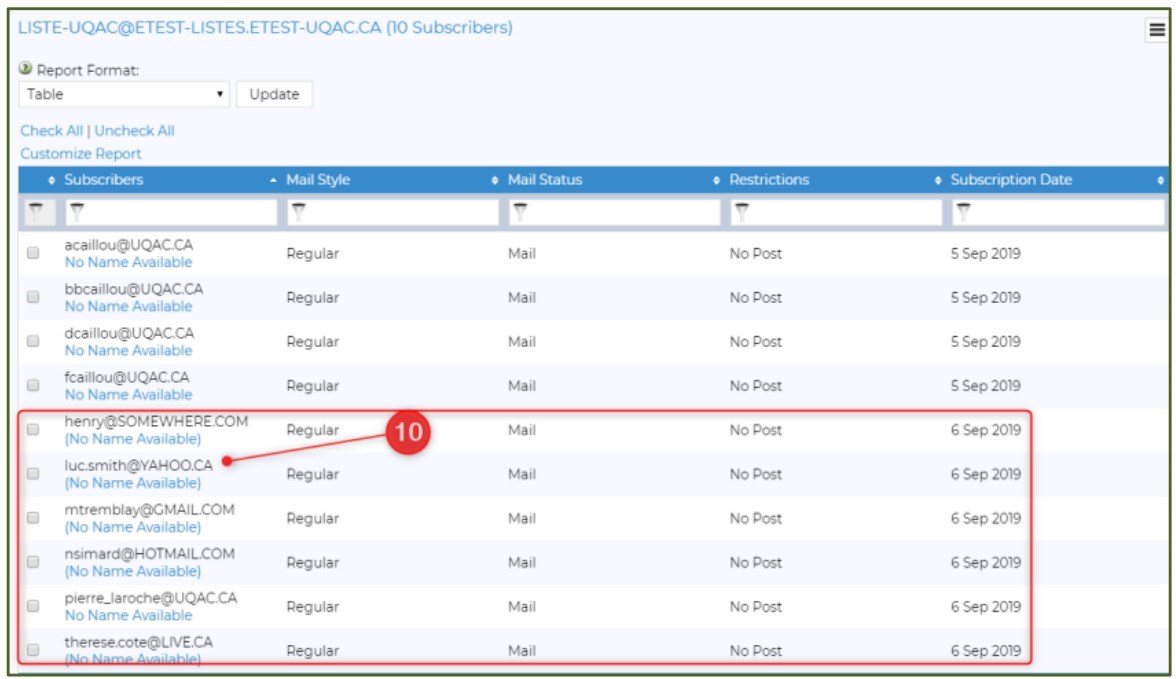Check the box for acaillou@UQAC.CA
The height and width of the screenshot is (679, 1176).
(33, 254)
